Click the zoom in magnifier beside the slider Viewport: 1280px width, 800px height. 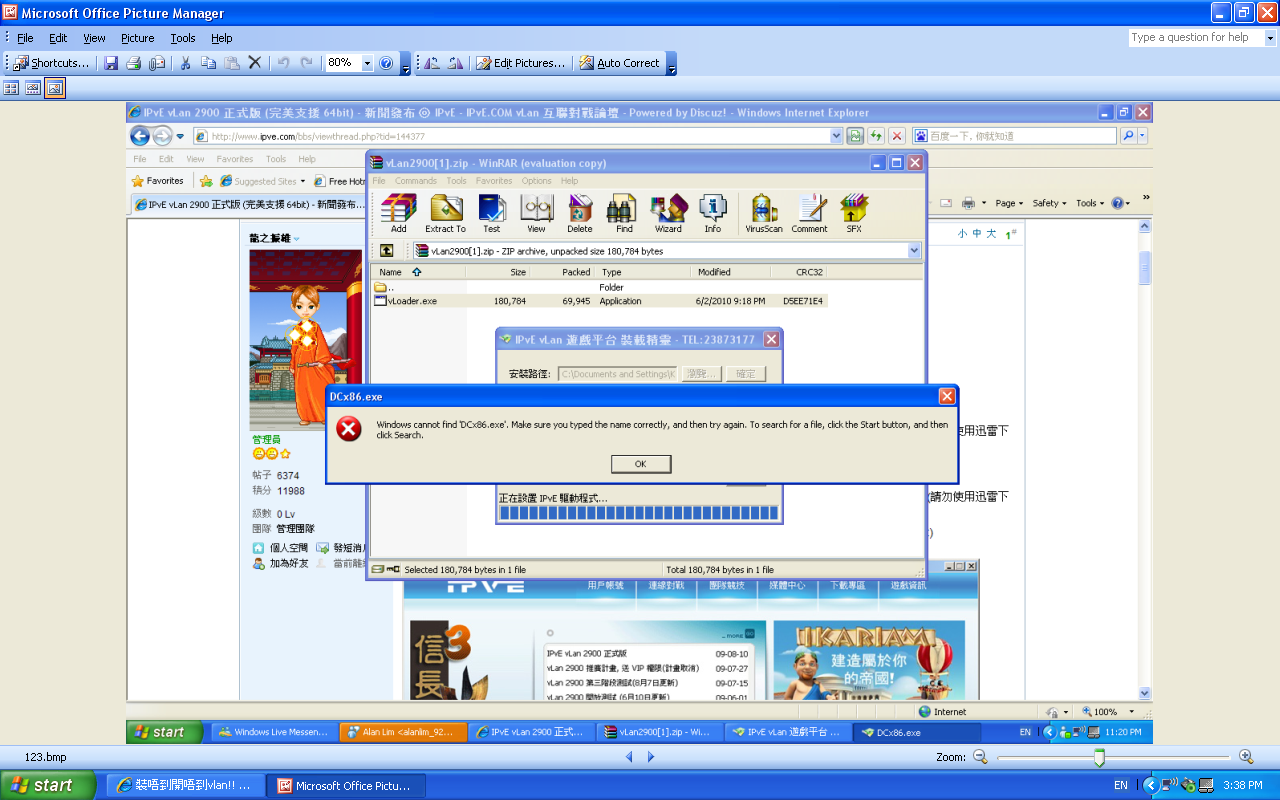(x=1246, y=757)
